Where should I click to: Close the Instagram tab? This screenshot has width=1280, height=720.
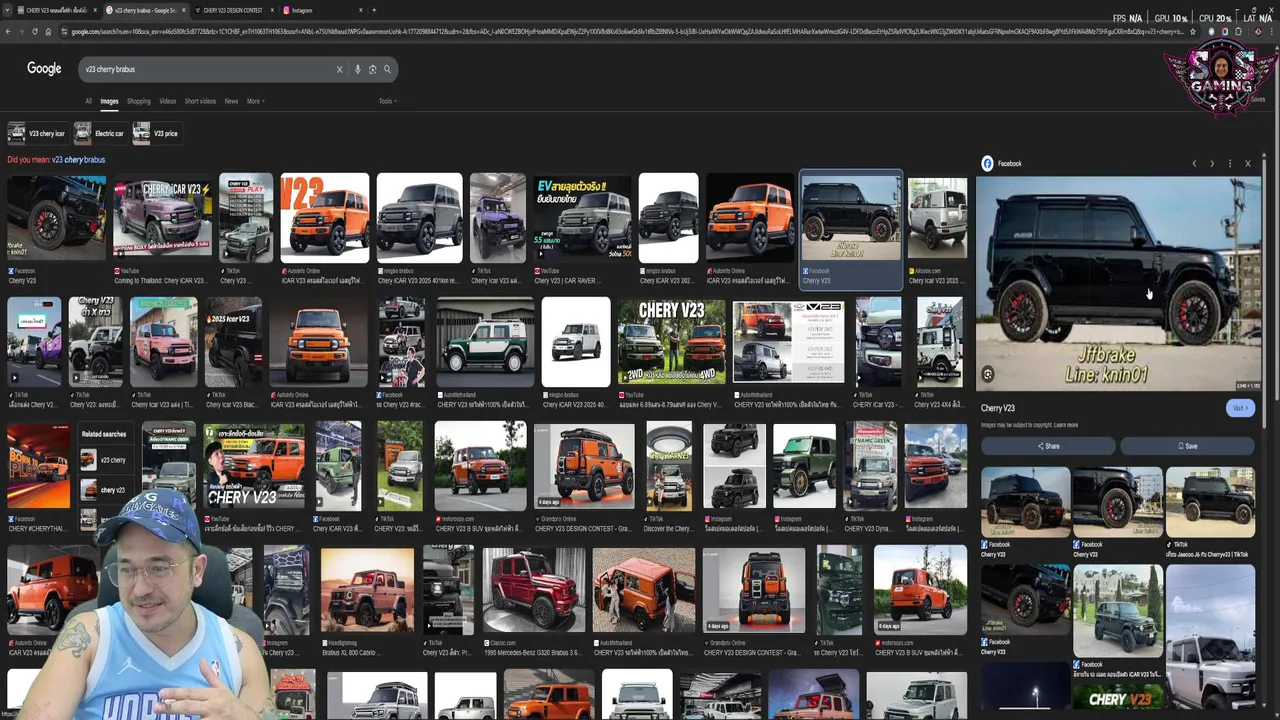tap(360, 10)
